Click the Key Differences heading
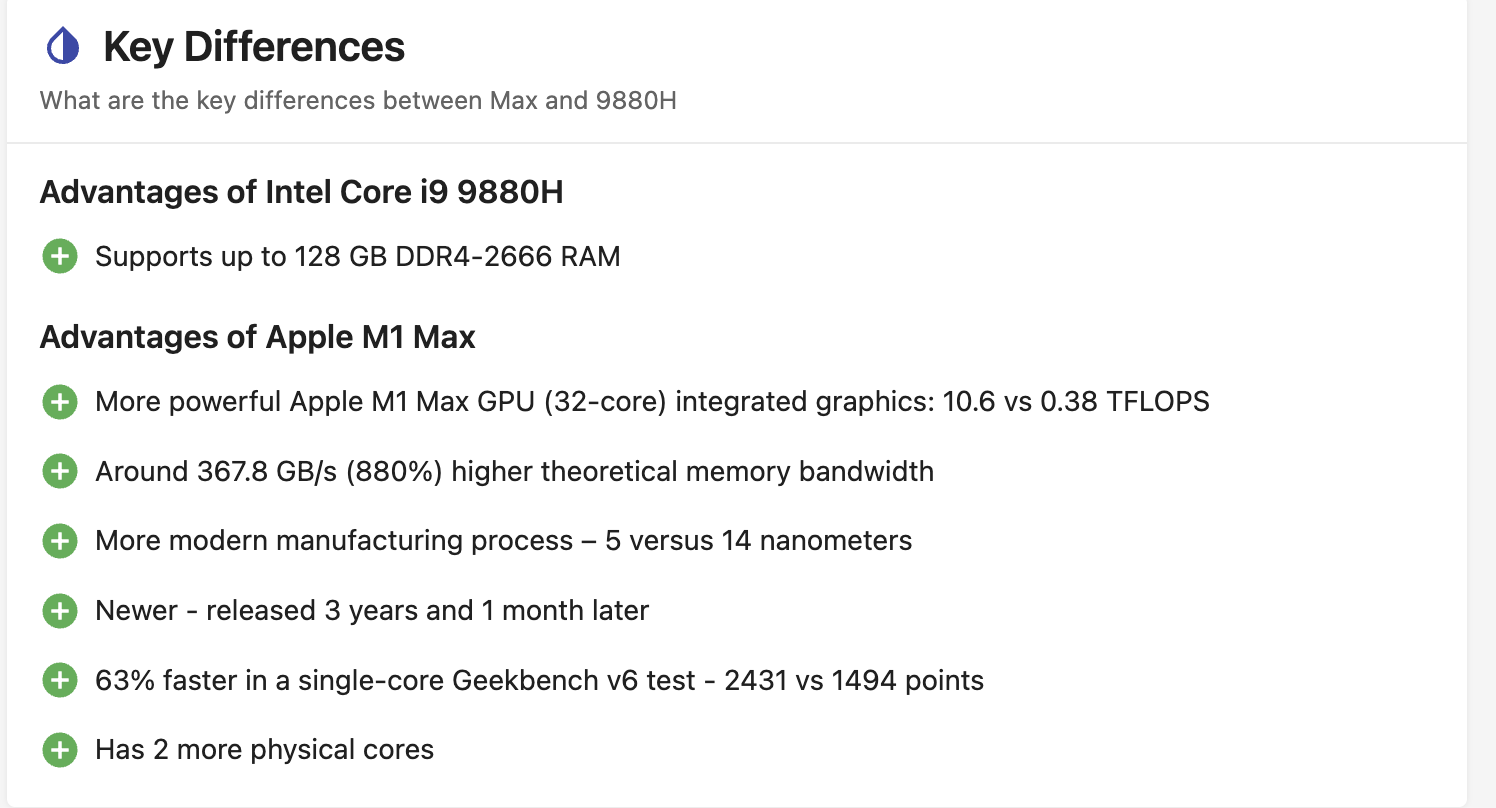Viewport: 1496px width, 808px height. point(254,47)
